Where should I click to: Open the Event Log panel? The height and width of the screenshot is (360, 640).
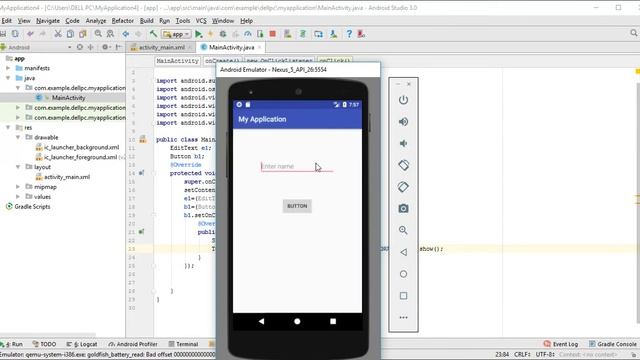pos(561,344)
